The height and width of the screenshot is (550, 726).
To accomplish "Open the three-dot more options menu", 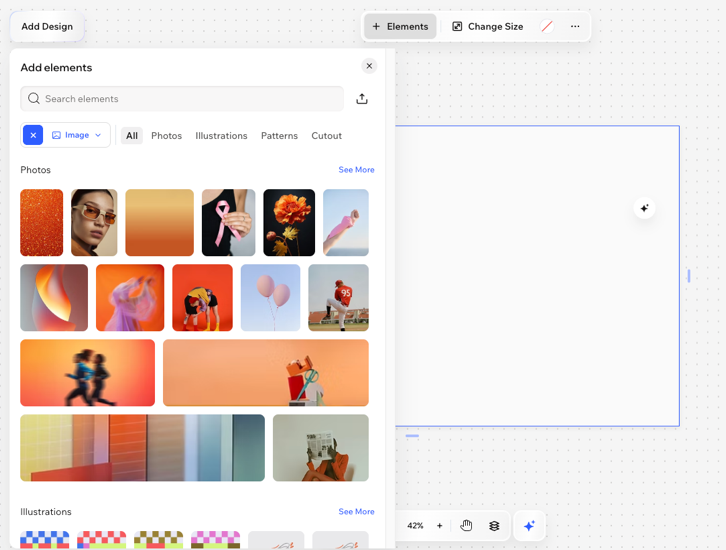I will tap(575, 27).
